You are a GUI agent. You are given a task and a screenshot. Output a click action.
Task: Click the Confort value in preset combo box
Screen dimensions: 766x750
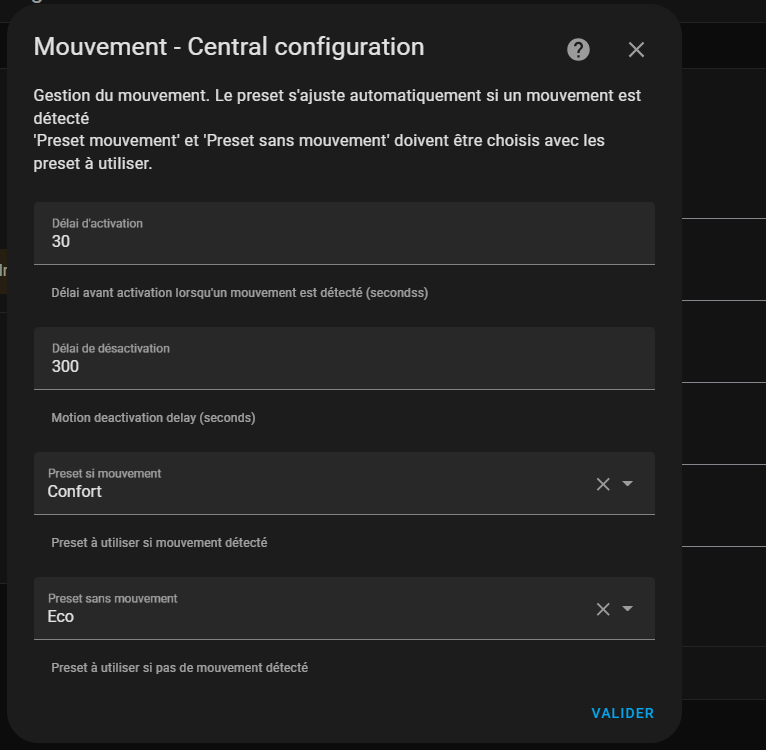(75, 492)
